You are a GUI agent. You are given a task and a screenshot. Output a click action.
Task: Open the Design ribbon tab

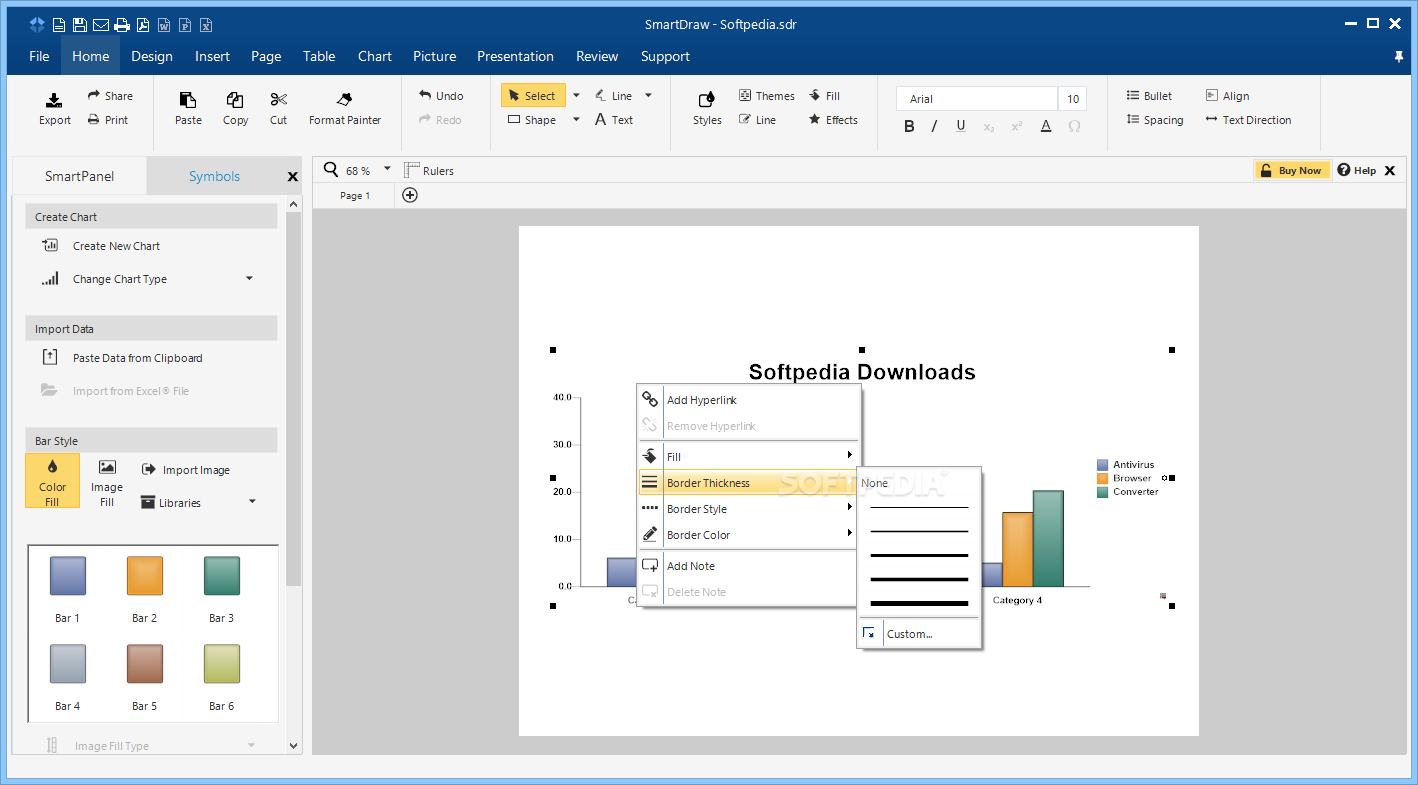(x=152, y=56)
